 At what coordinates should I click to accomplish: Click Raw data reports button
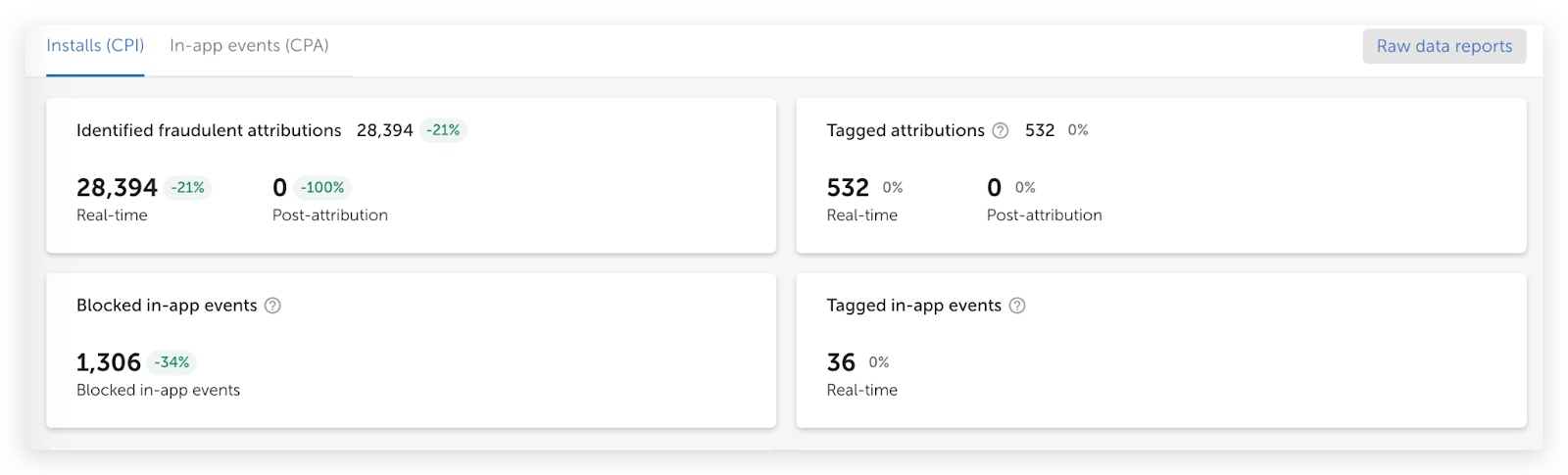[1445, 46]
